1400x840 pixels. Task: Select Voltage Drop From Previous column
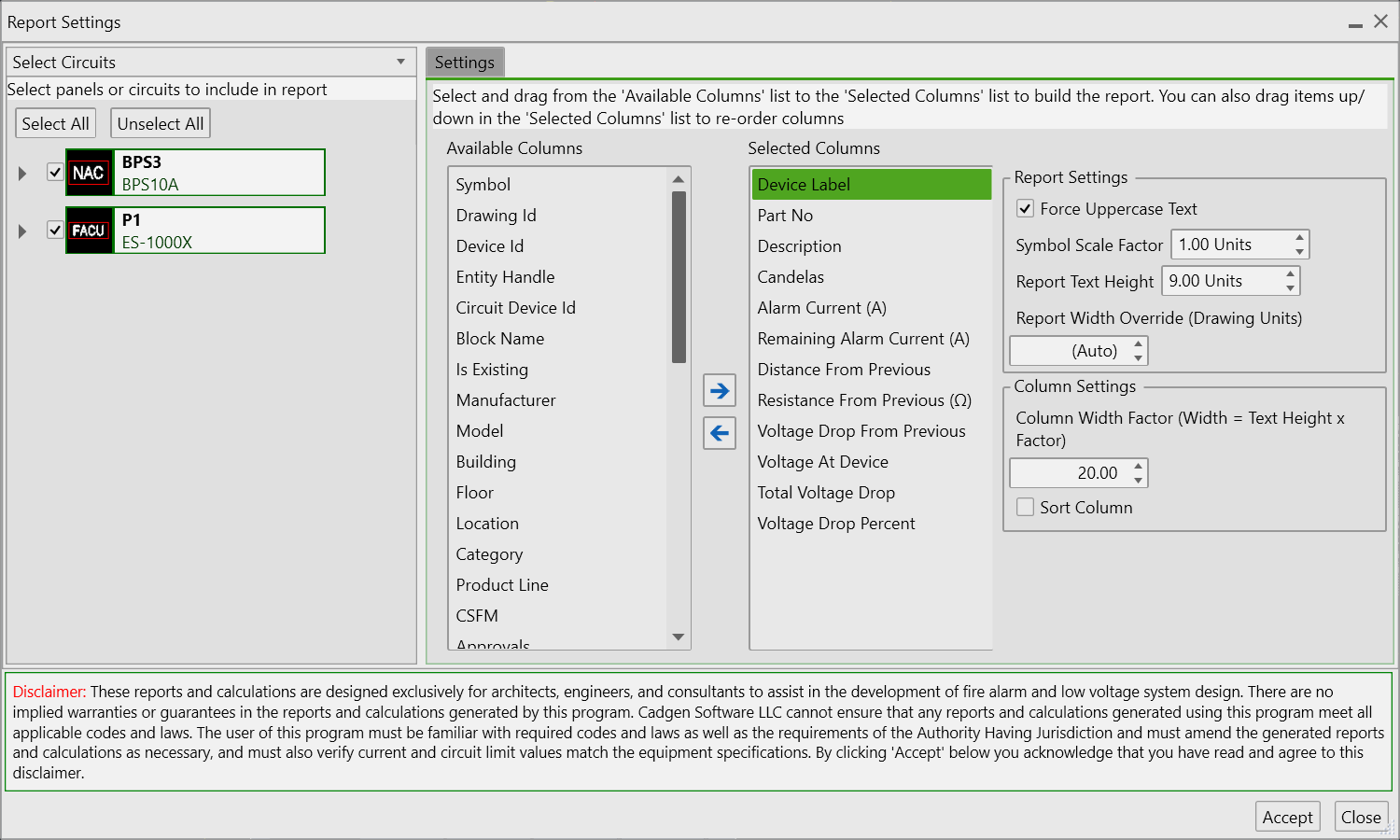click(x=872, y=431)
